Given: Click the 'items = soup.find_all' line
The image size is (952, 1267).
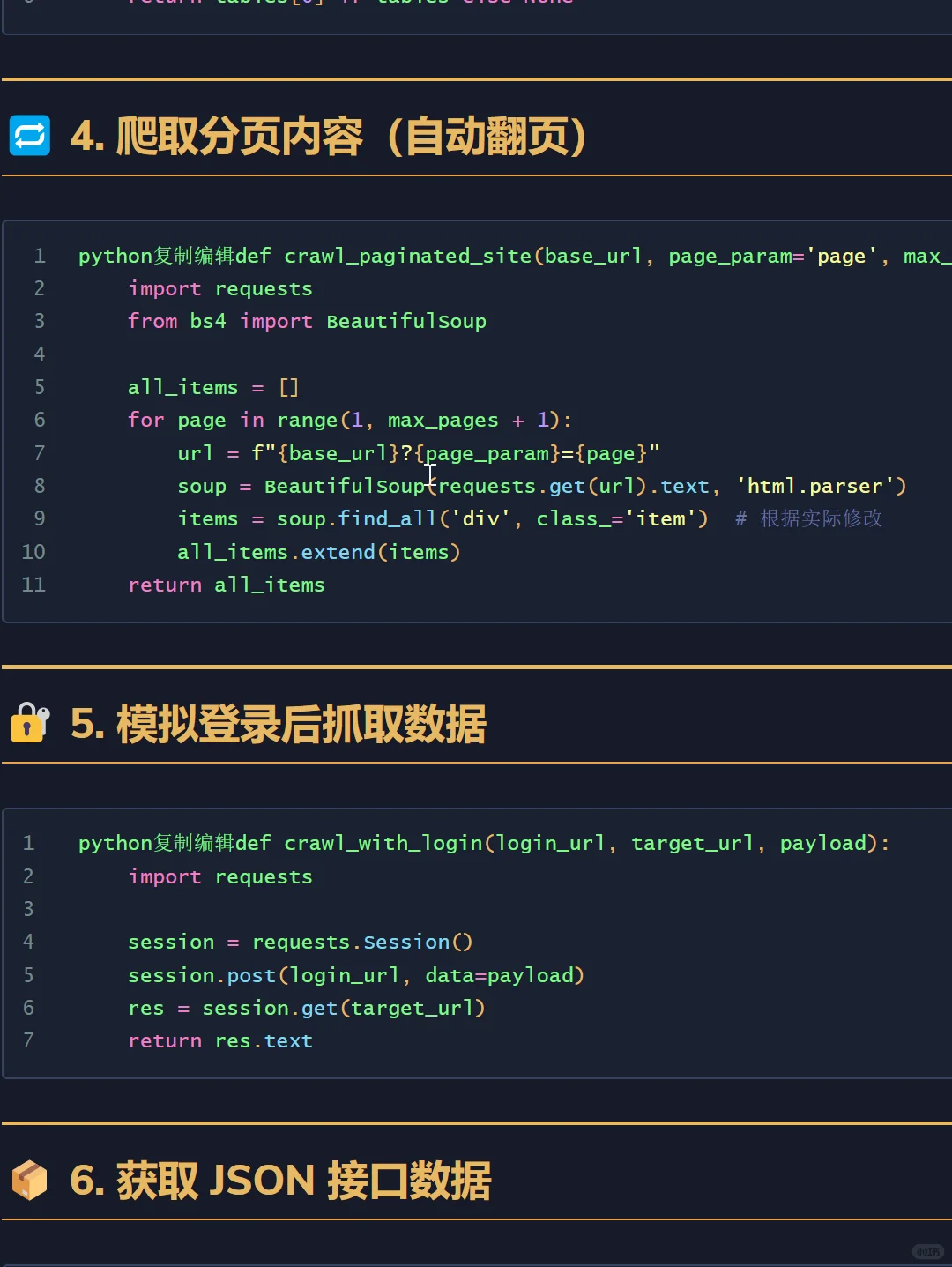Looking at the screenshot, I should click(x=443, y=519).
